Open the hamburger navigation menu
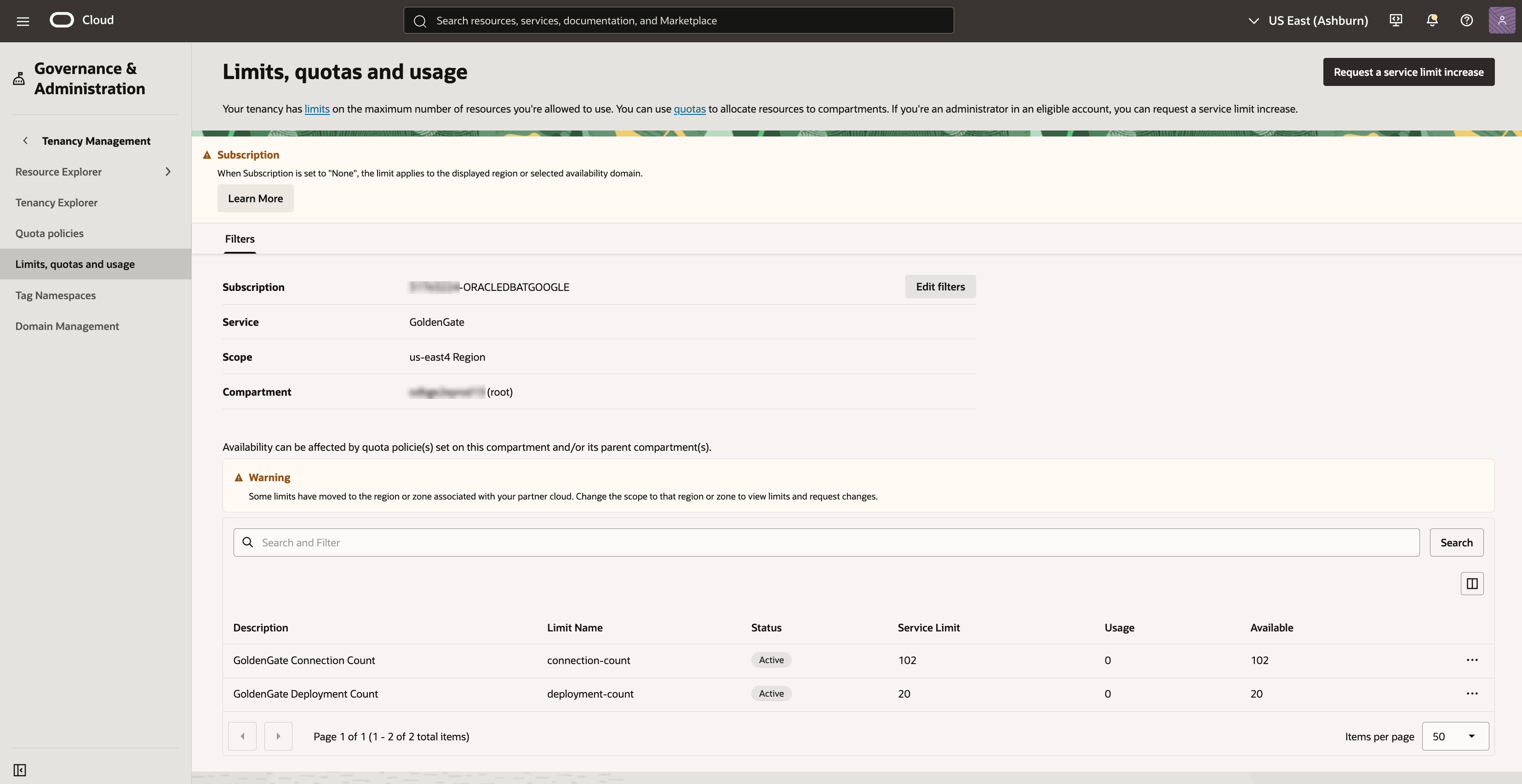 pyautogui.click(x=23, y=21)
